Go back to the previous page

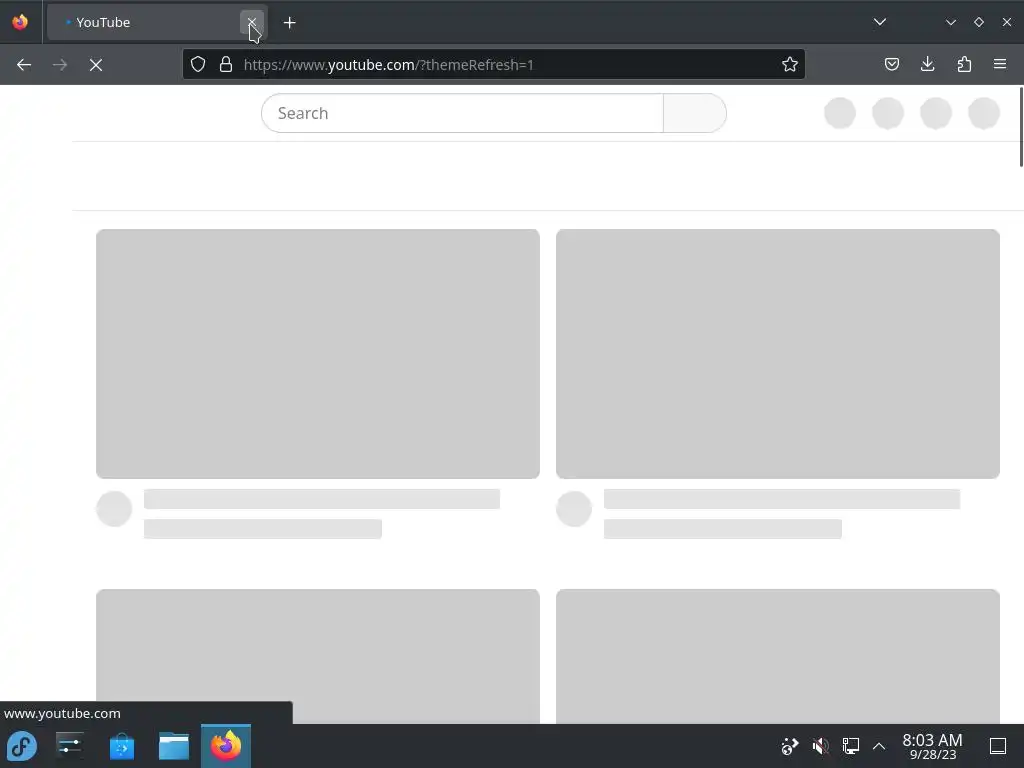pos(24,65)
